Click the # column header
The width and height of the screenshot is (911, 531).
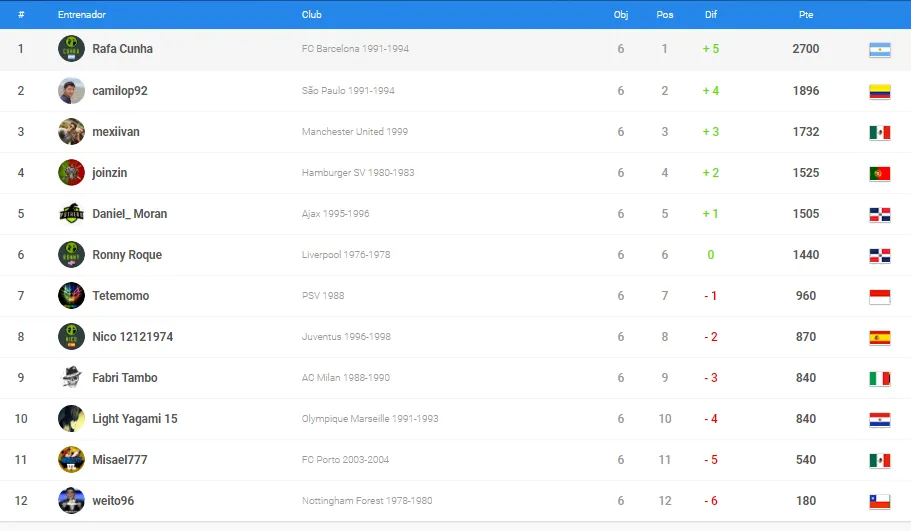pos(21,15)
